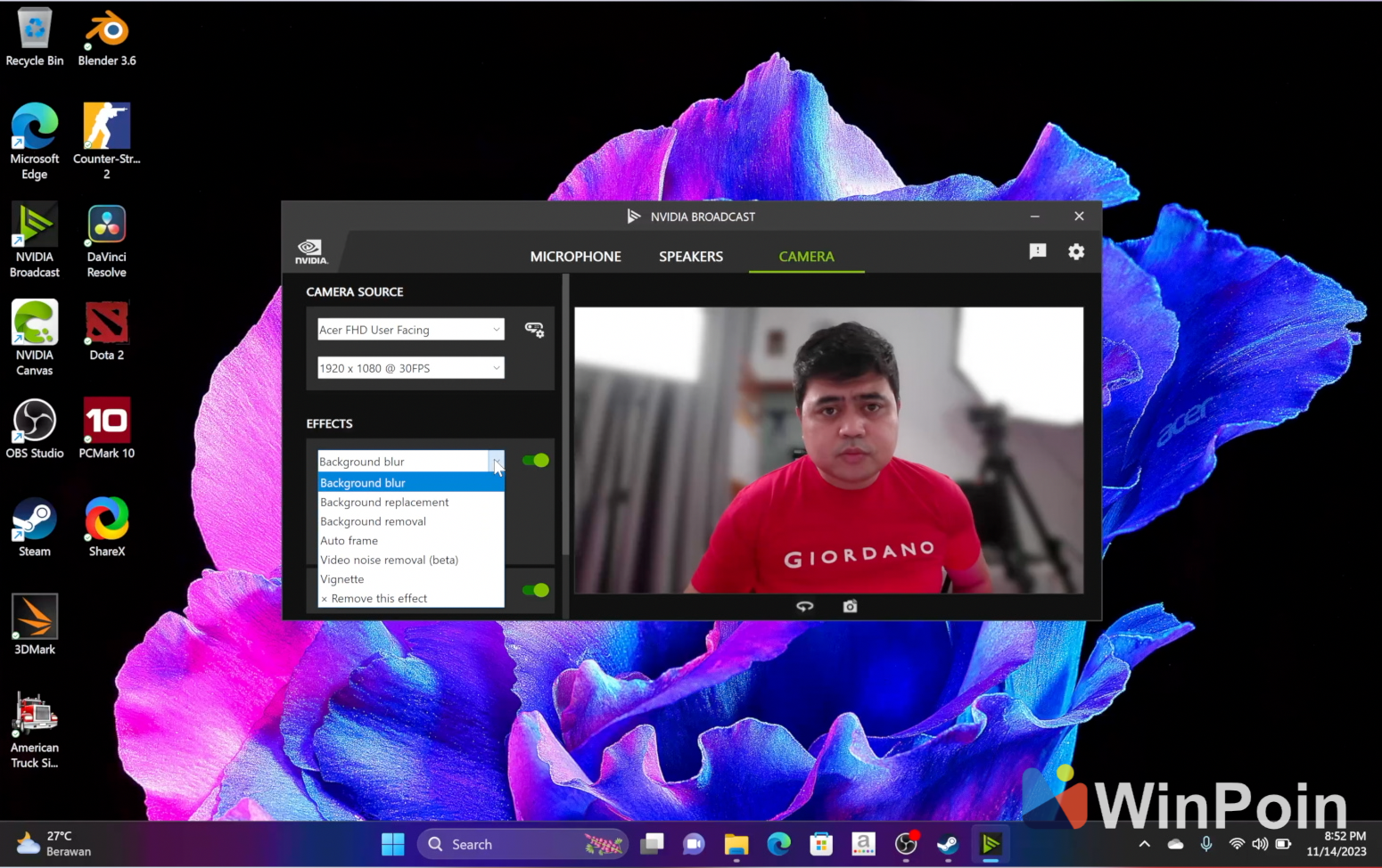Toggle the Background blur effect switch
Screen dimensions: 1382x868
(x=536, y=461)
